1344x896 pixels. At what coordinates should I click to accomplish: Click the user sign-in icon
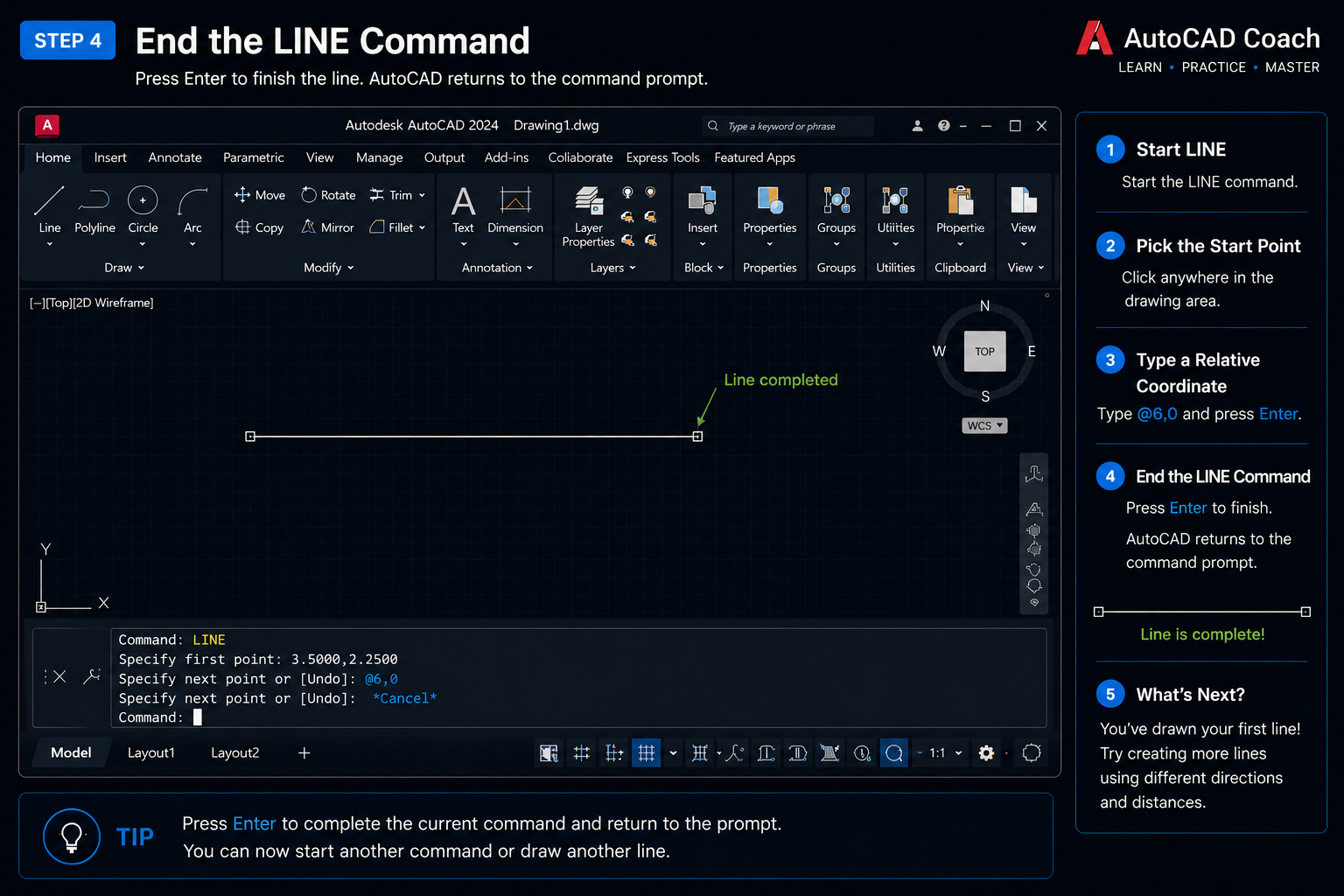[x=917, y=126]
